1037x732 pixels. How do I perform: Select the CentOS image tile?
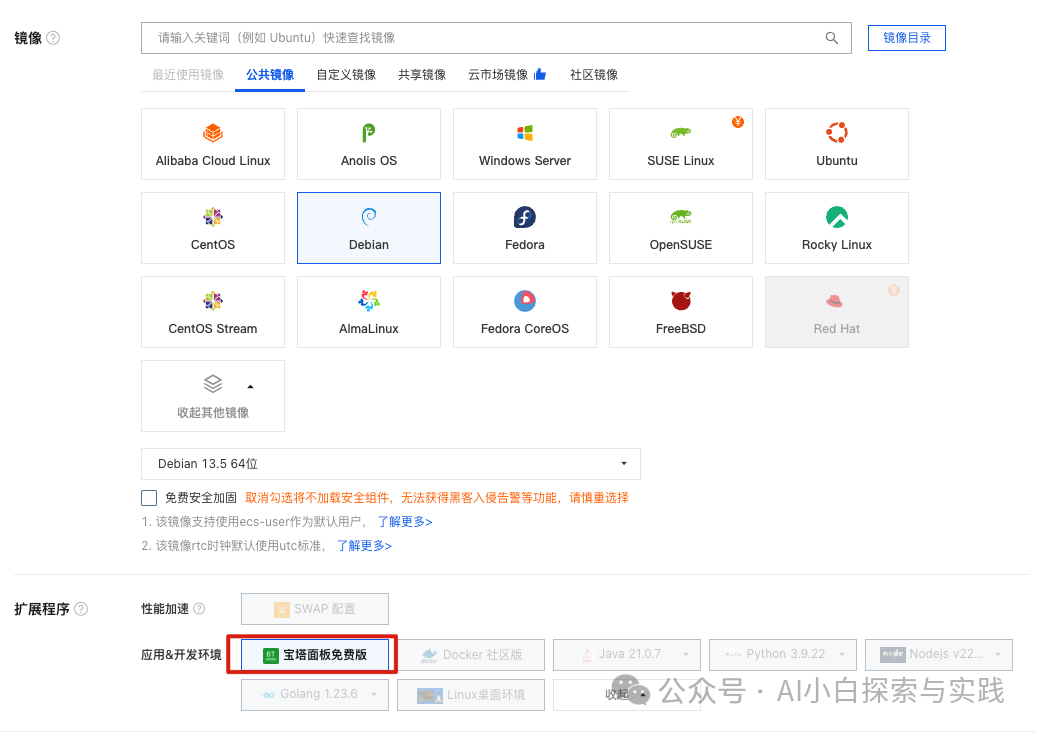[213, 228]
